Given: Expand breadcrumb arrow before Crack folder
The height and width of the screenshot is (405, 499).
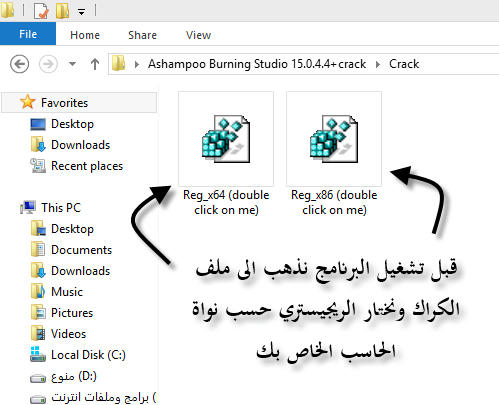Looking at the screenshot, I should coord(378,64).
